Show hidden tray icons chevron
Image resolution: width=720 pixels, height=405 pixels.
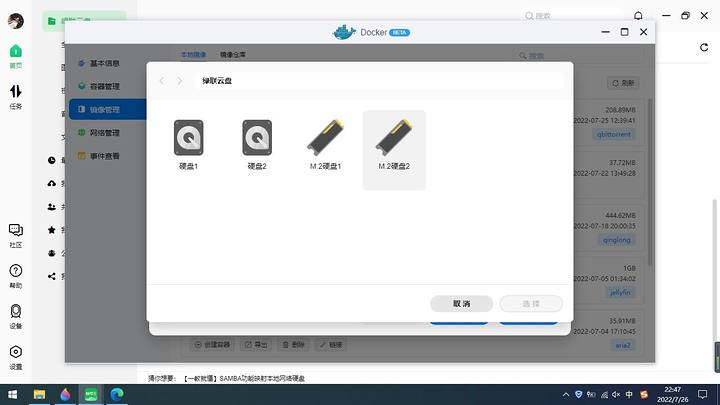(566, 394)
